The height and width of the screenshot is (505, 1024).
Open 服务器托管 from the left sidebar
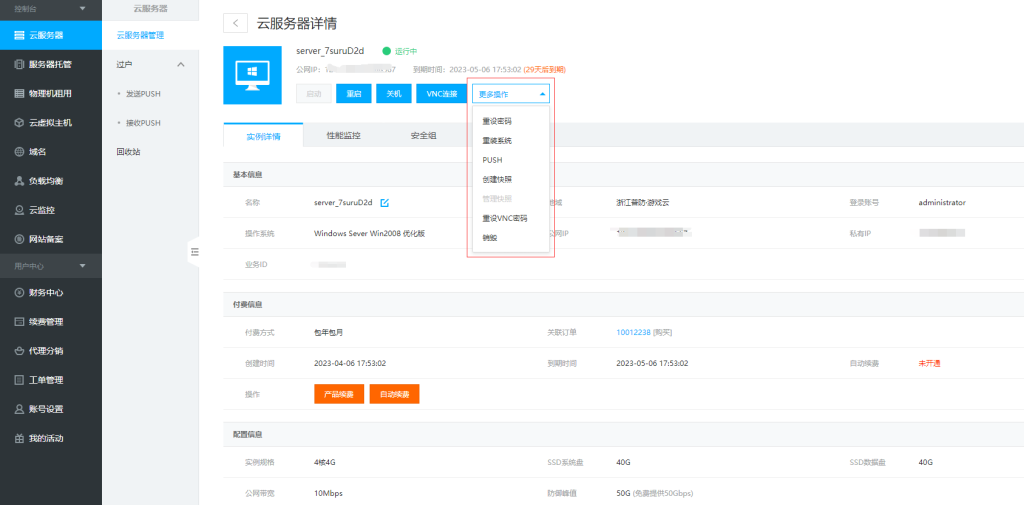tap(50, 64)
